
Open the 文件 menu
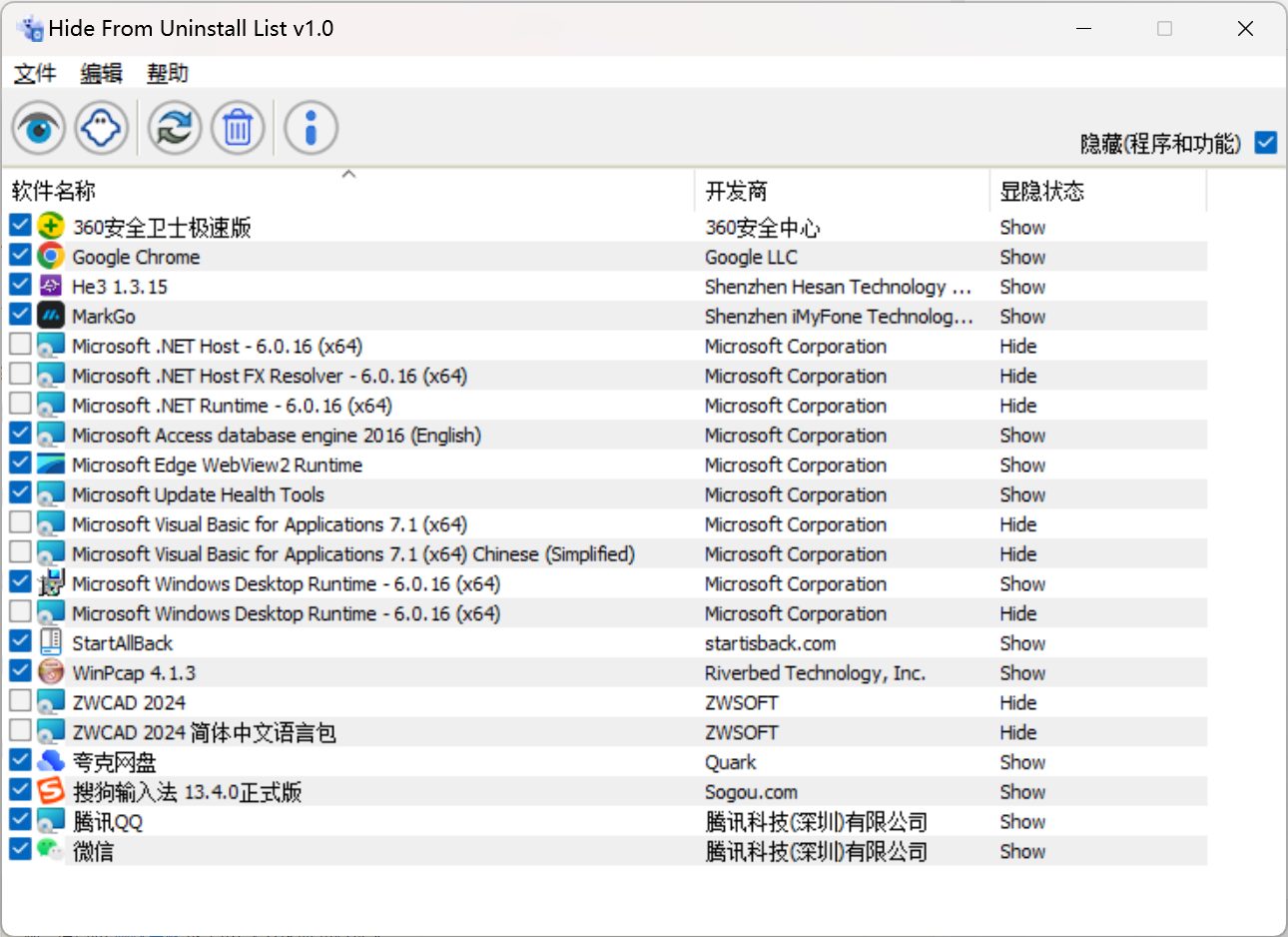(35, 73)
